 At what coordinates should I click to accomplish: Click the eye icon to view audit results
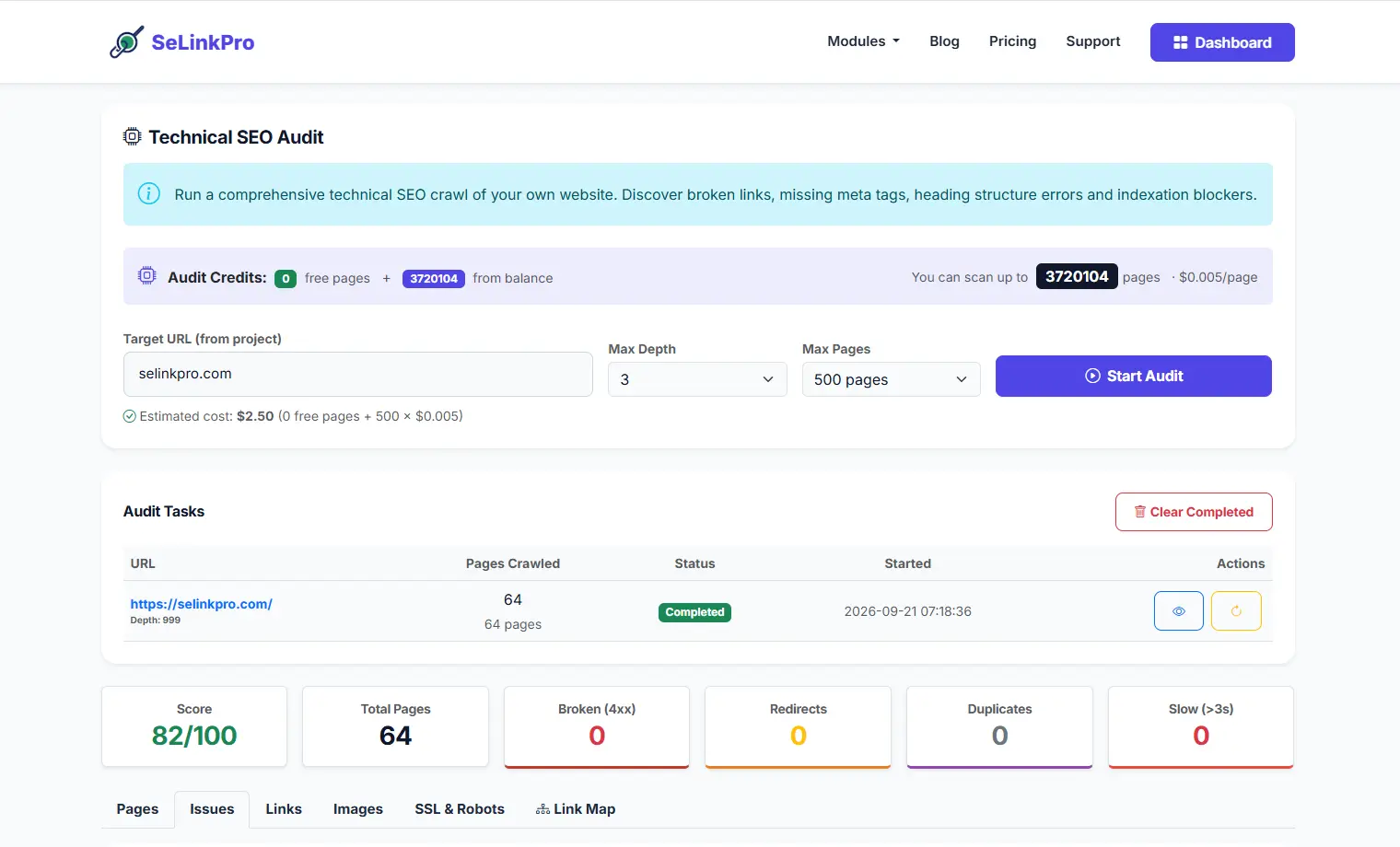[1179, 611]
